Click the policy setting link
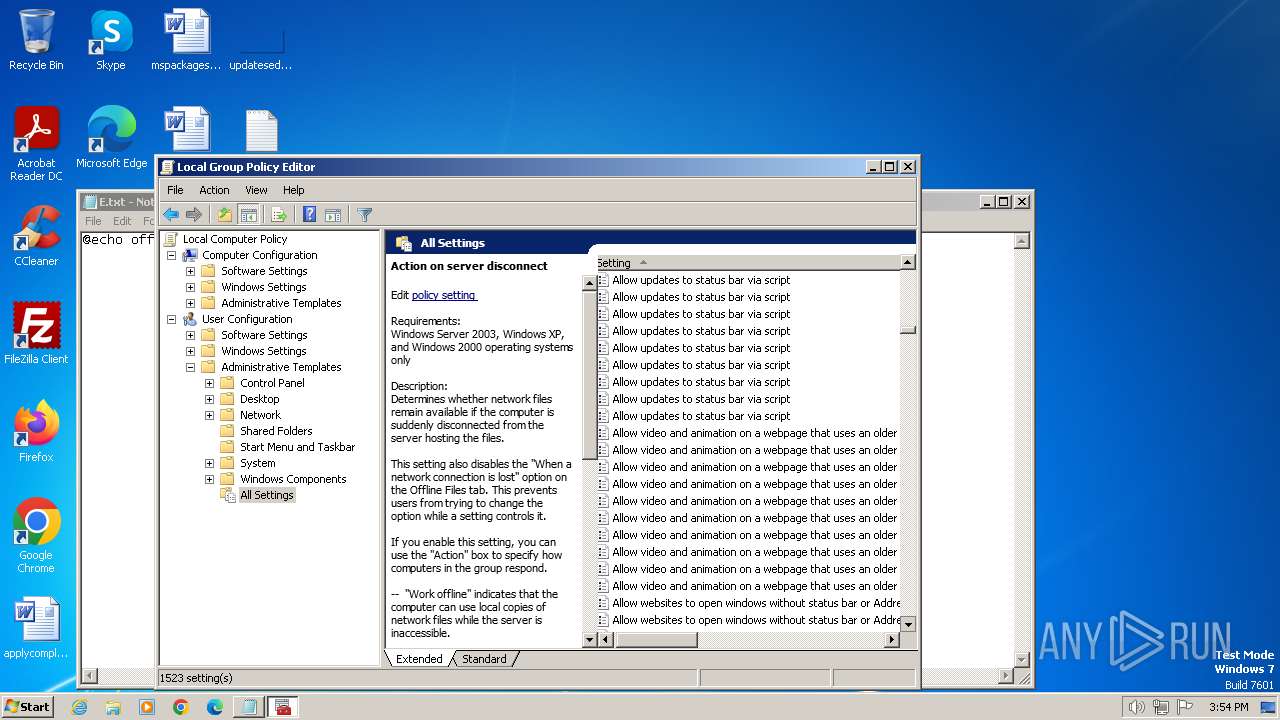This screenshot has height=720, width=1280. click(444, 295)
